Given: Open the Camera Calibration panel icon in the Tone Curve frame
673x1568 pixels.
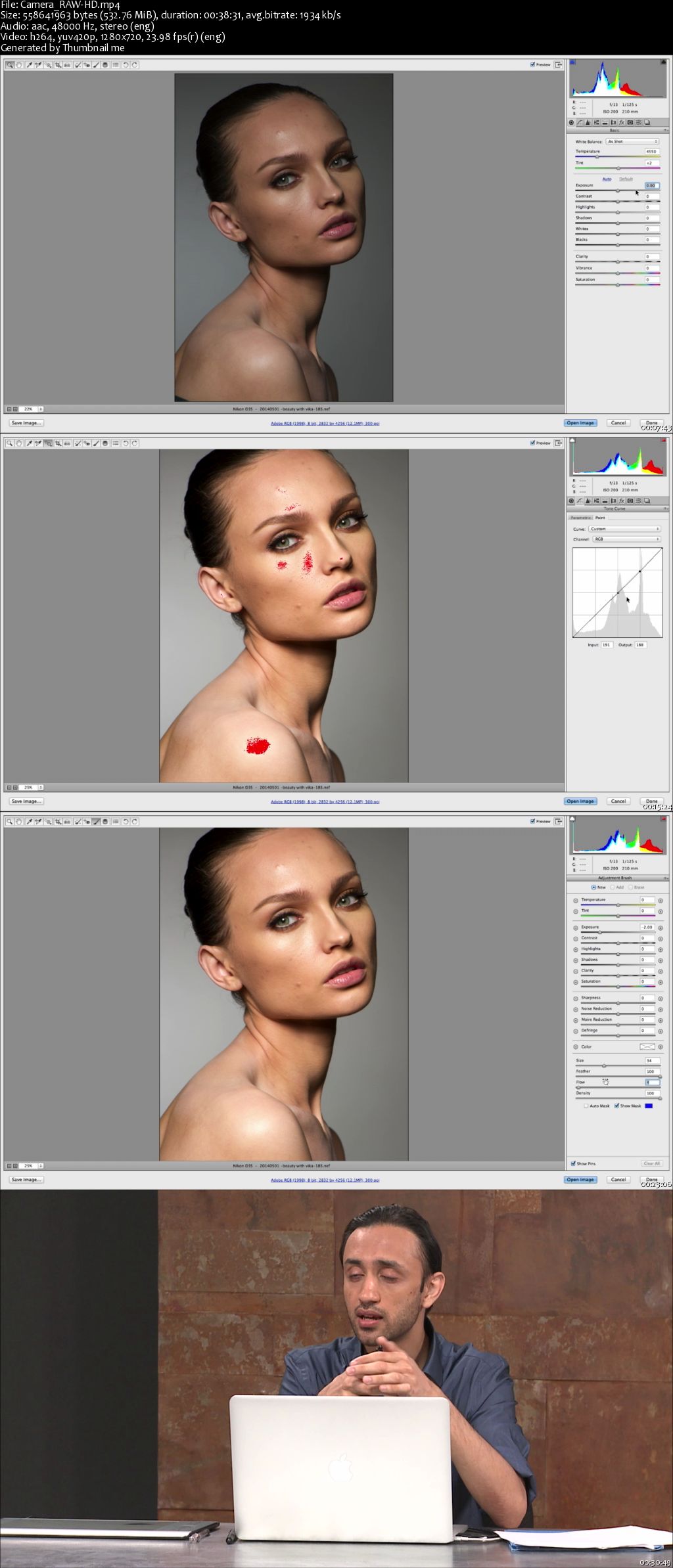Looking at the screenshot, I should click(630, 501).
